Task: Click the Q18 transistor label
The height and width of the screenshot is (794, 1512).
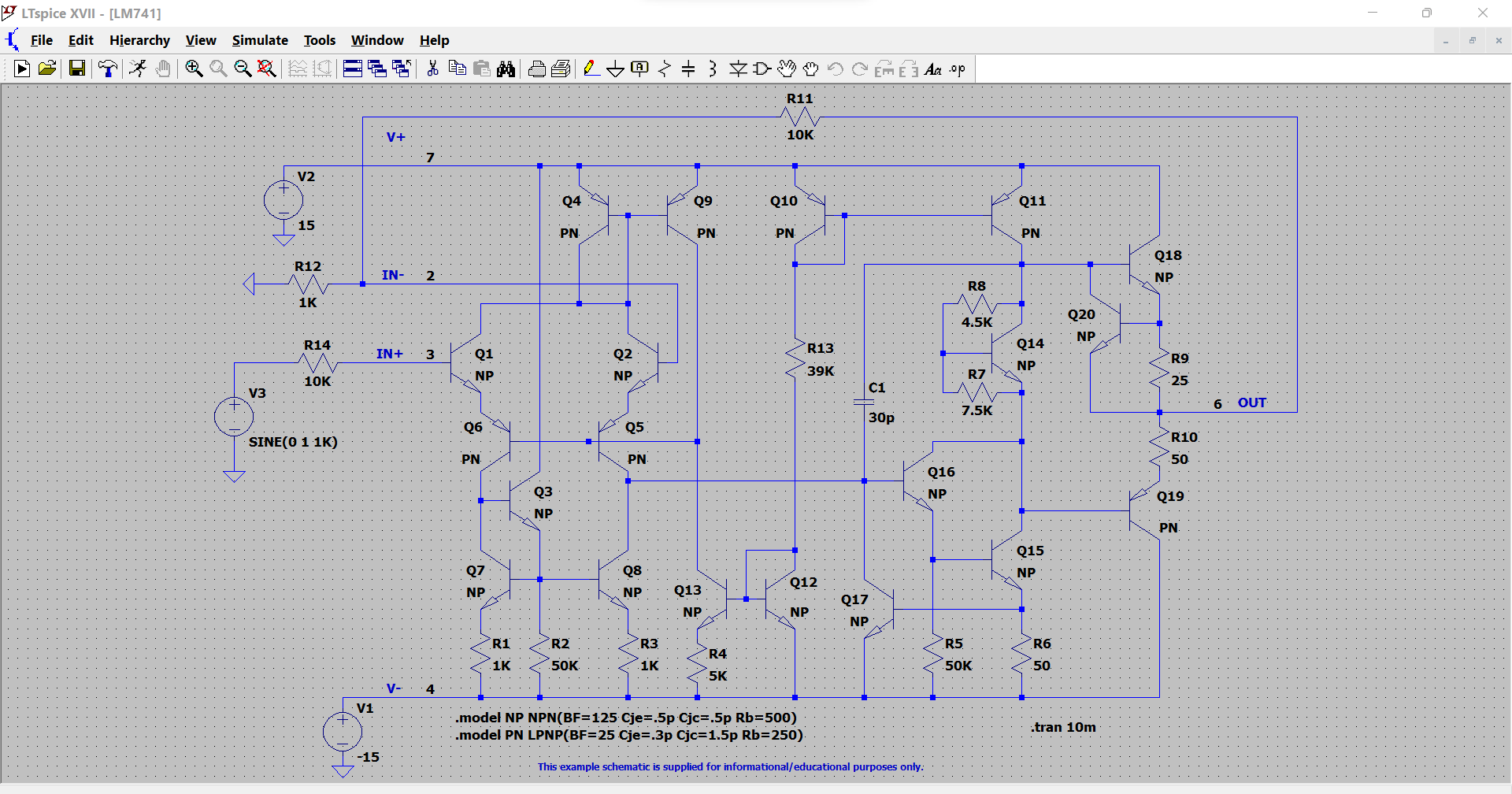Action: (1168, 255)
